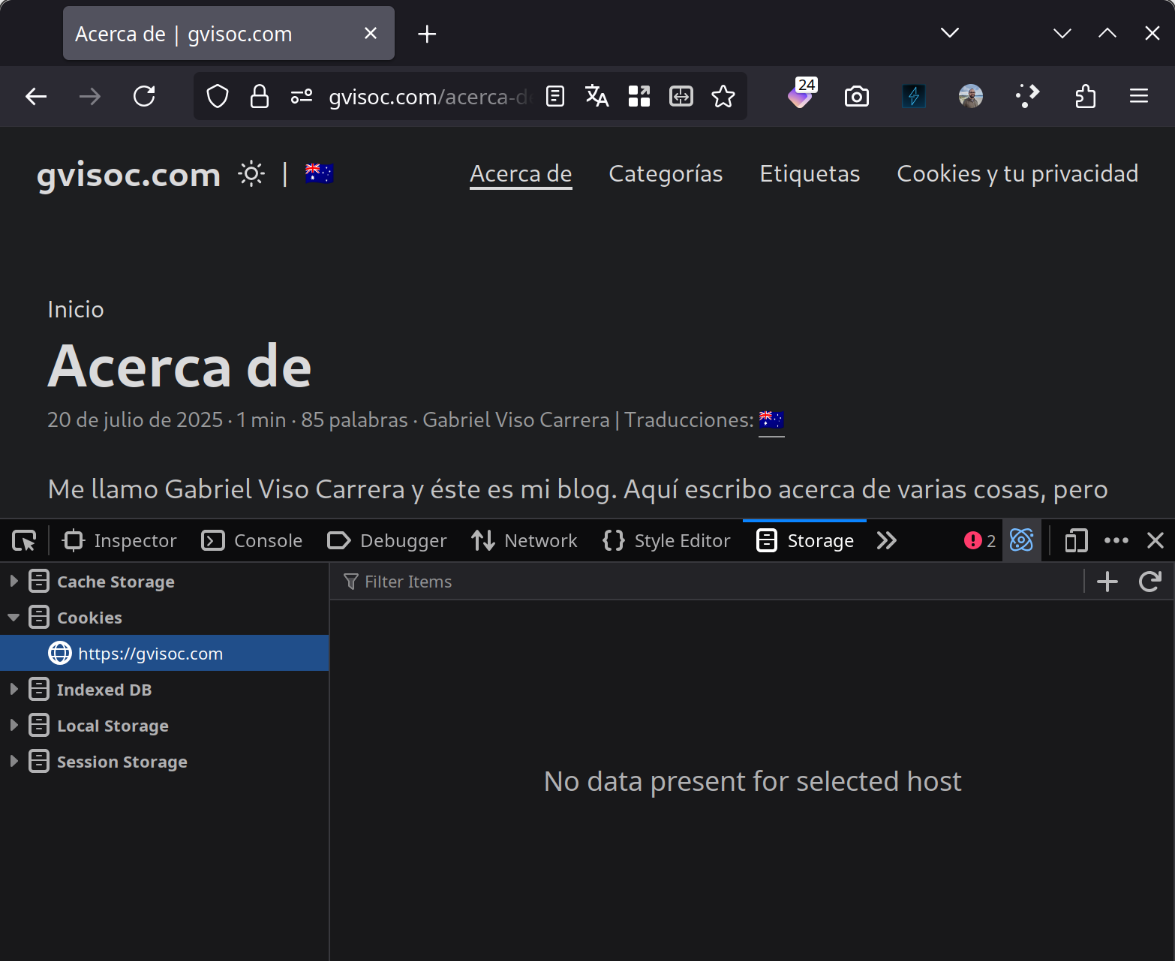Expand the Indexed DB node
Screen dimensions: 1175x961
pyautogui.click(x=13, y=689)
